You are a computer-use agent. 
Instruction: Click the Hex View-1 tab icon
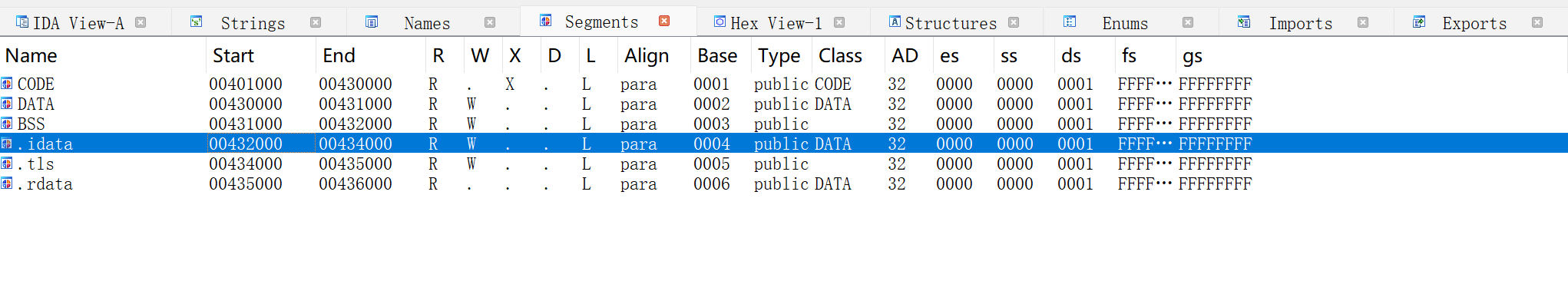tap(719, 22)
